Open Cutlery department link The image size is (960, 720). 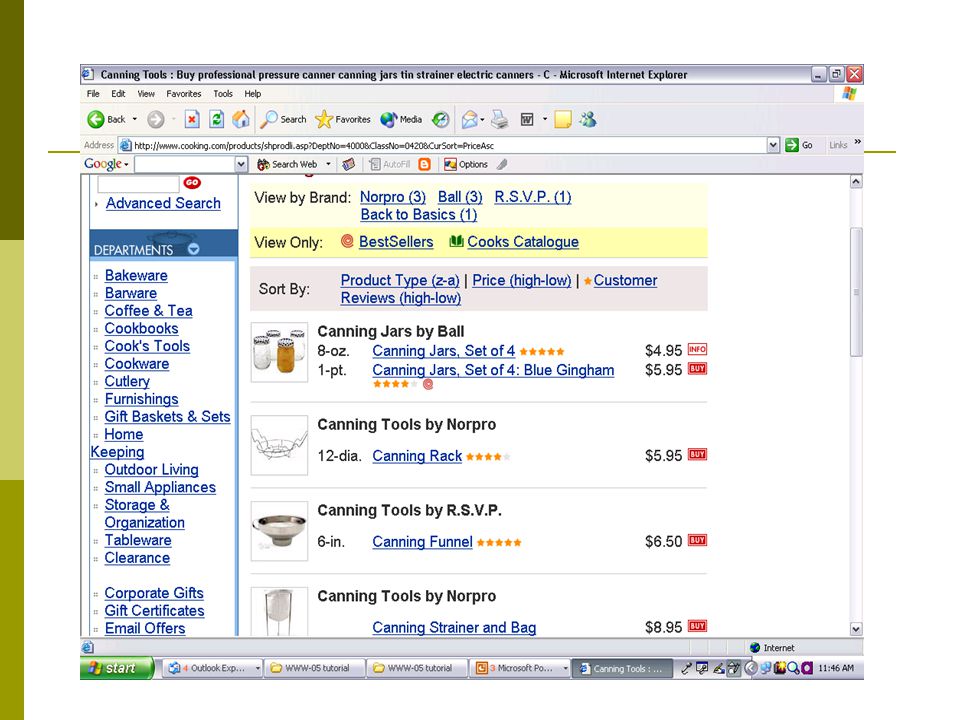point(127,381)
